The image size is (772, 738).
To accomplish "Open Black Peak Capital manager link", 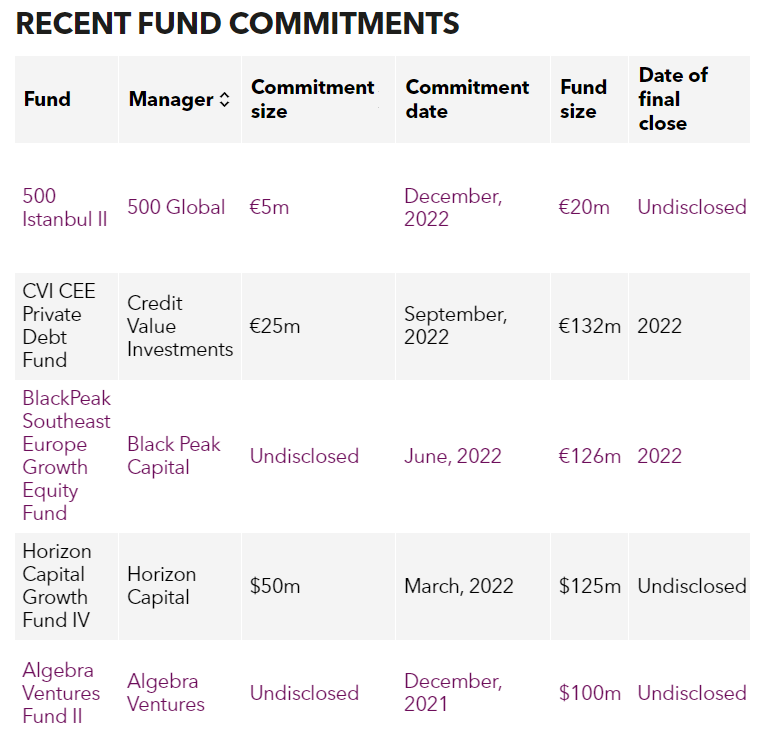I will [x=173, y=456].
